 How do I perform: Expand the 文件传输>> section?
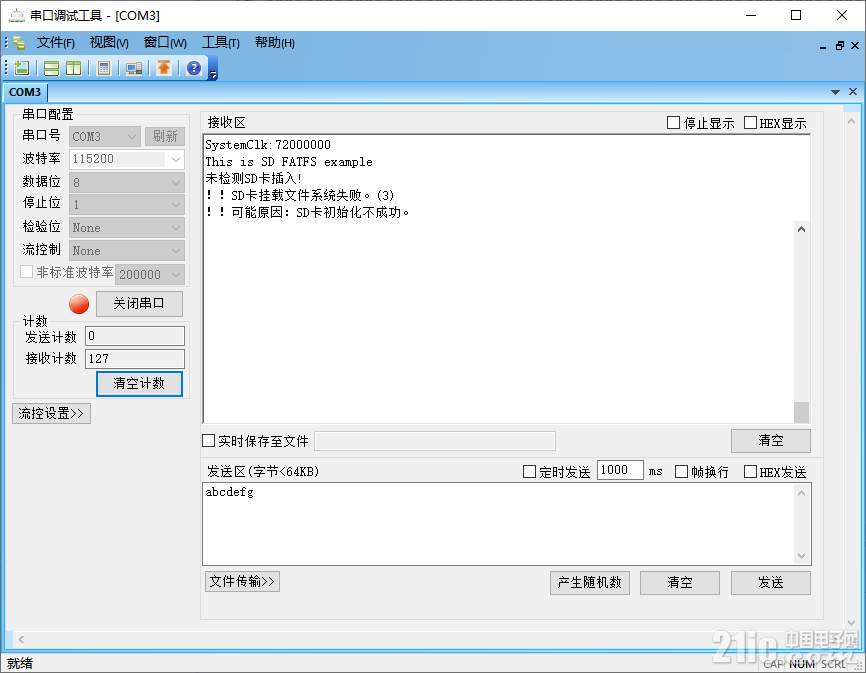[x=242, y=581]
